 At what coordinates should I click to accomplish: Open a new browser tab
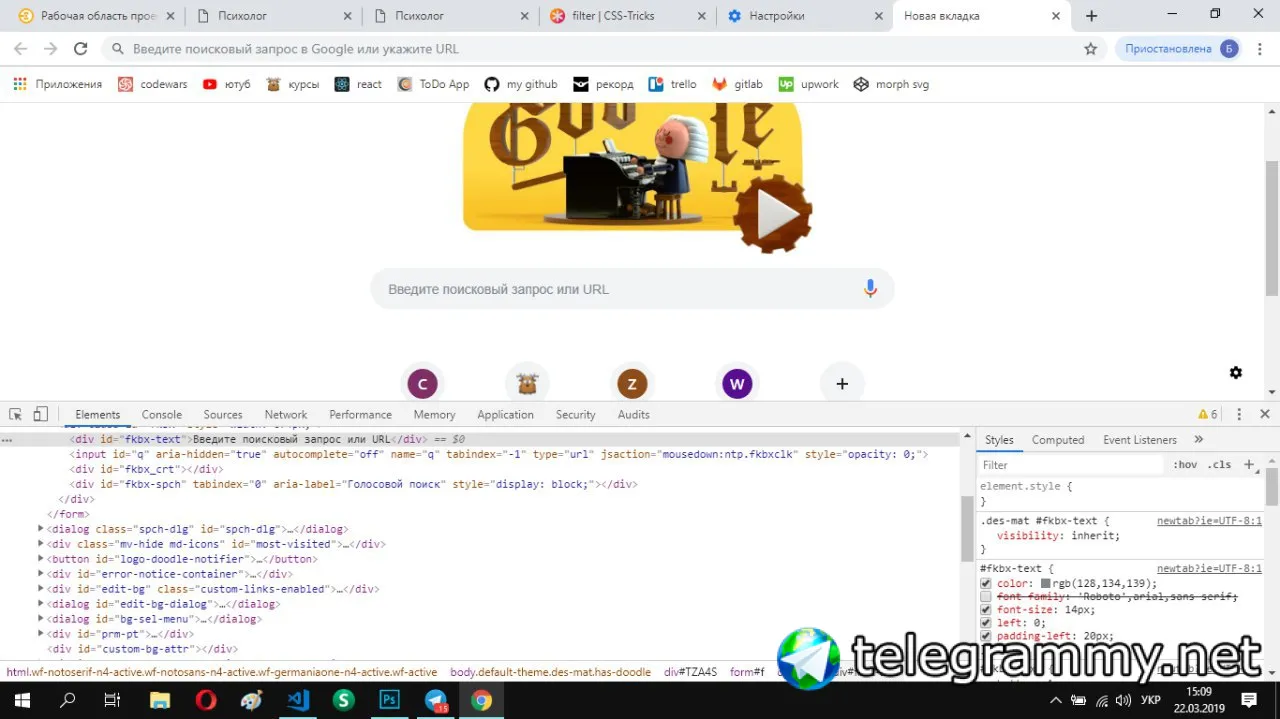tap(1091, 16)
